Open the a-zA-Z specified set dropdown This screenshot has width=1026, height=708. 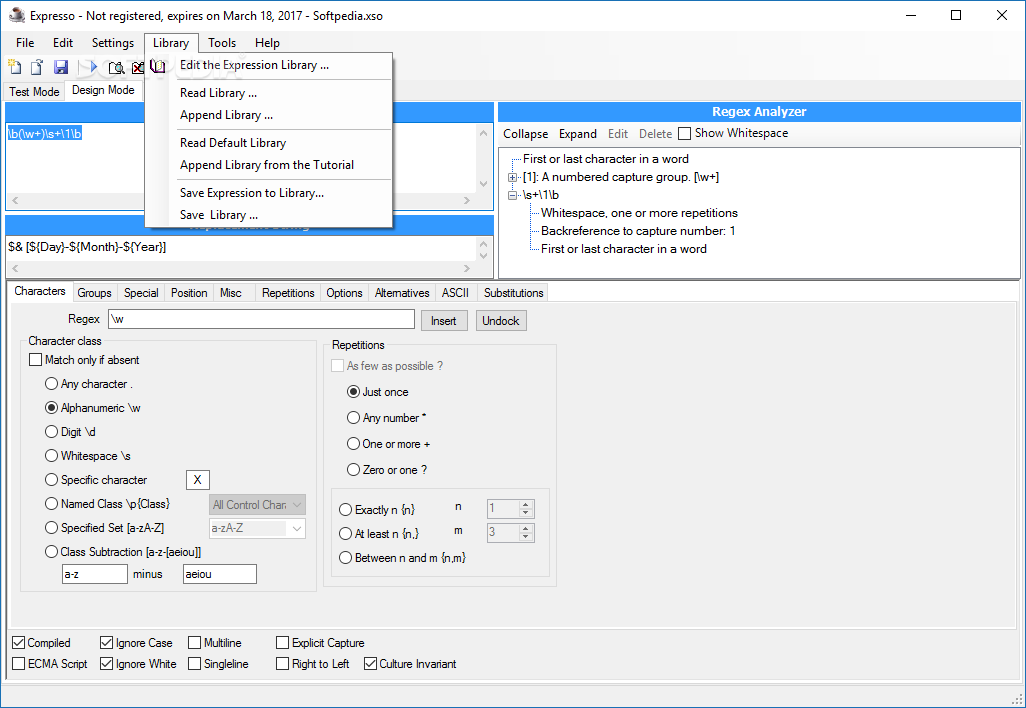(x=297, y=529)
